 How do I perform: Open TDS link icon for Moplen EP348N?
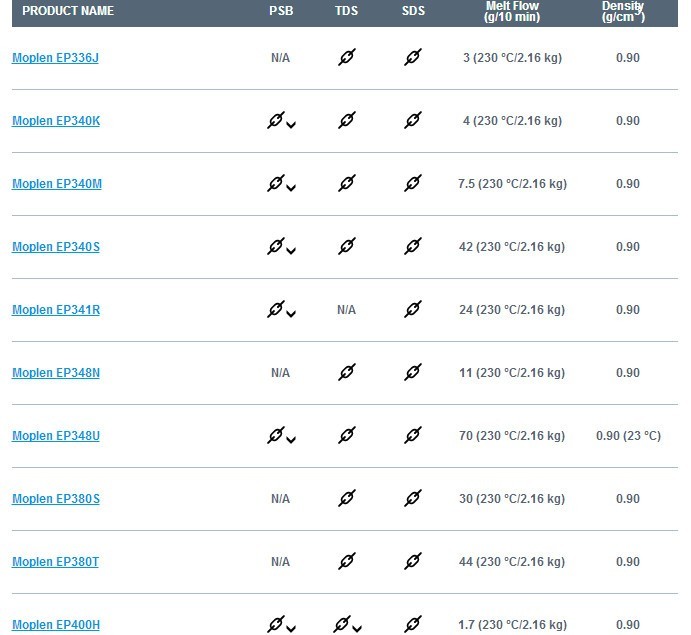347,372
